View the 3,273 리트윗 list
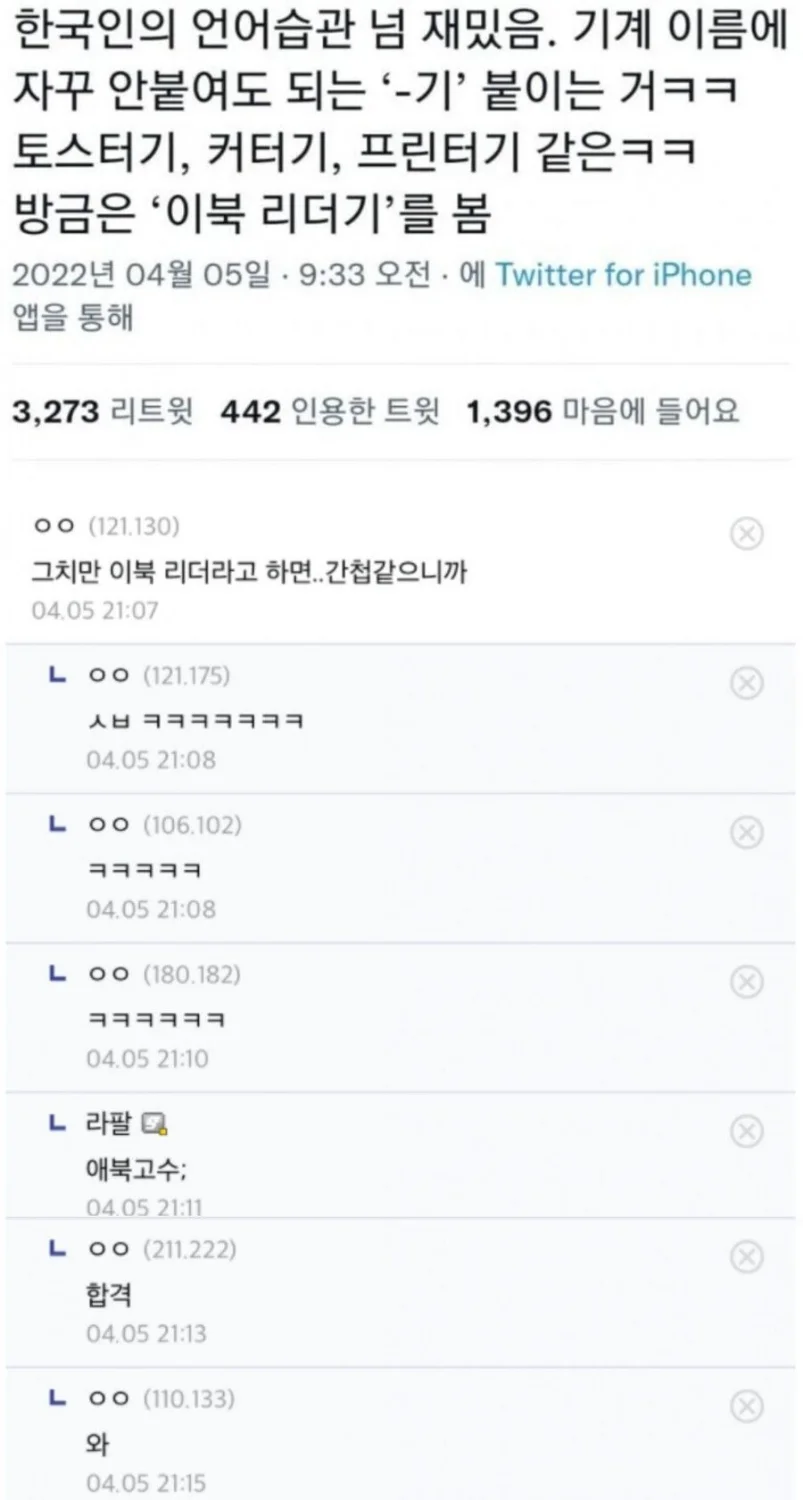This screenshot has height=1500, width=803. pos(104,412)
